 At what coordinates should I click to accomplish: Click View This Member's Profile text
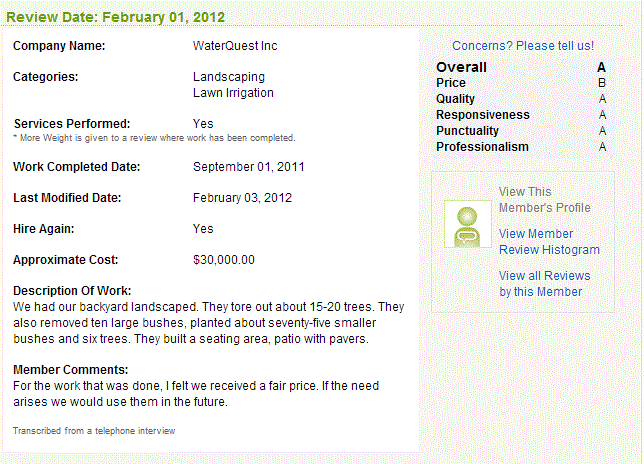[545, 200]
